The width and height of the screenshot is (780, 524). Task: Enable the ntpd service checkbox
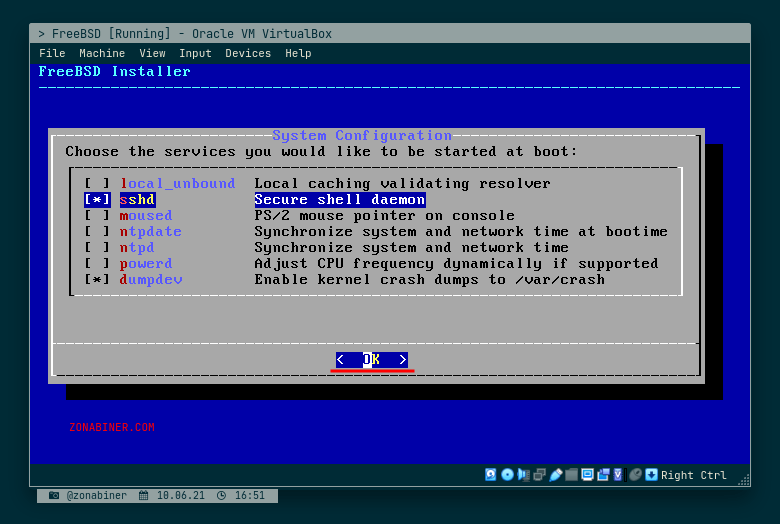click(97, 247)
